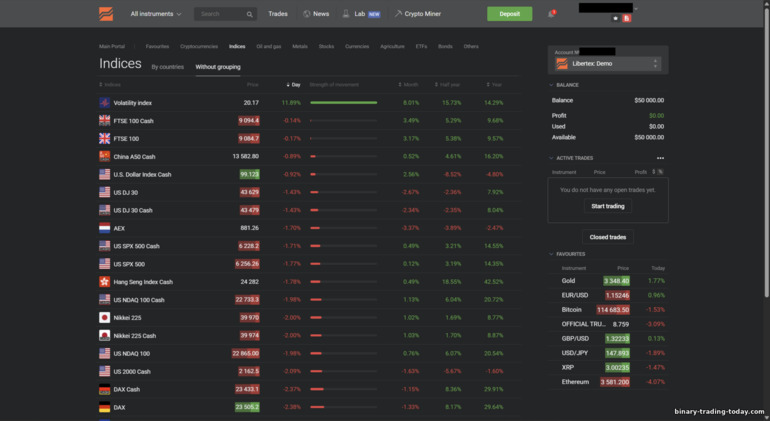Click Volatility index strength of movement bar
The image size is (770, 421).
[344, 103]
